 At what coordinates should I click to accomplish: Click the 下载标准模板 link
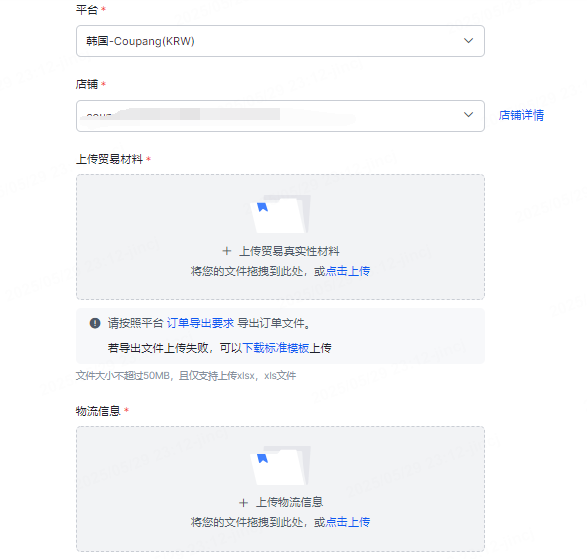(276, 348)
